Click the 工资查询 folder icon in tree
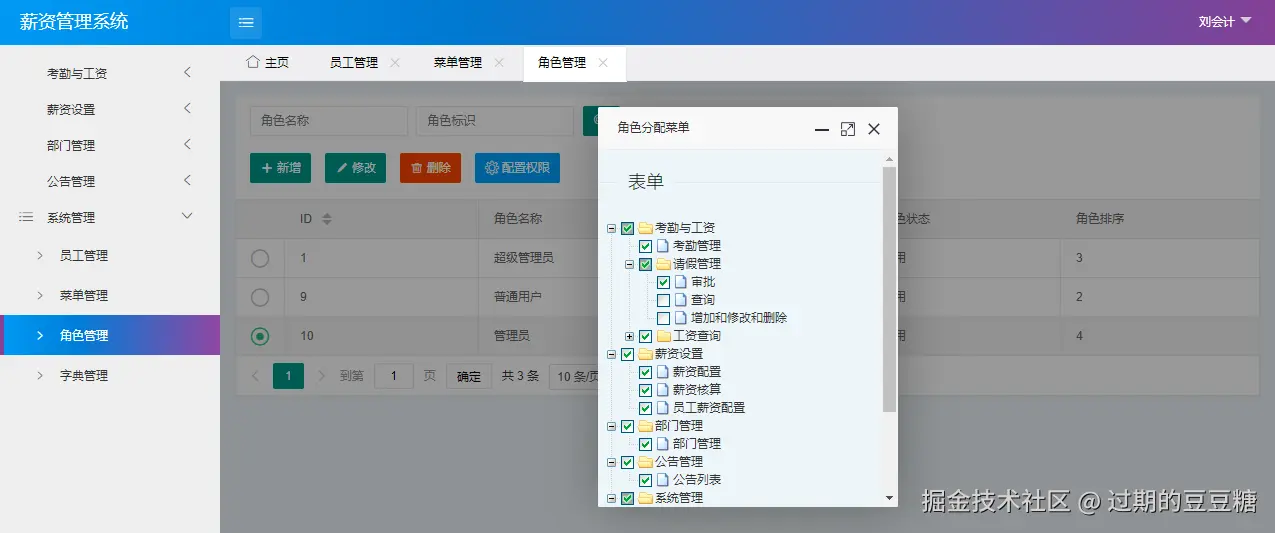The width and height of the screenshot is (1275, 533). pos(664,336)
